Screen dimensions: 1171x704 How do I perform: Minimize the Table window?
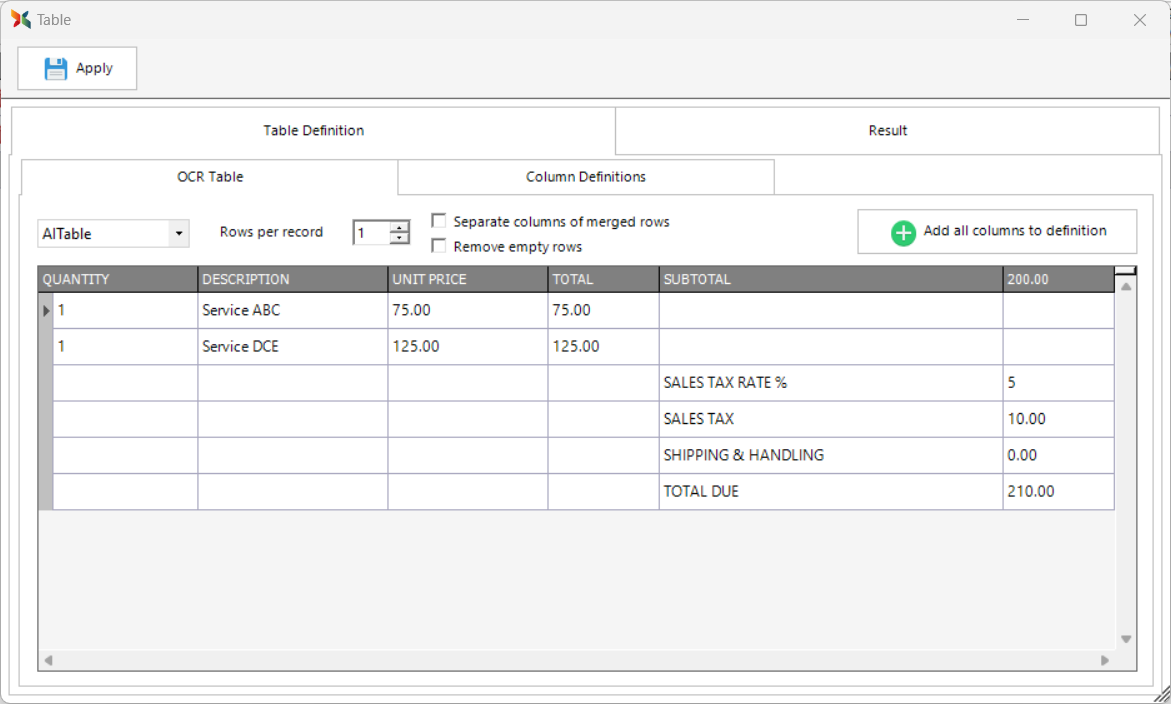[x=1023, y=20]
